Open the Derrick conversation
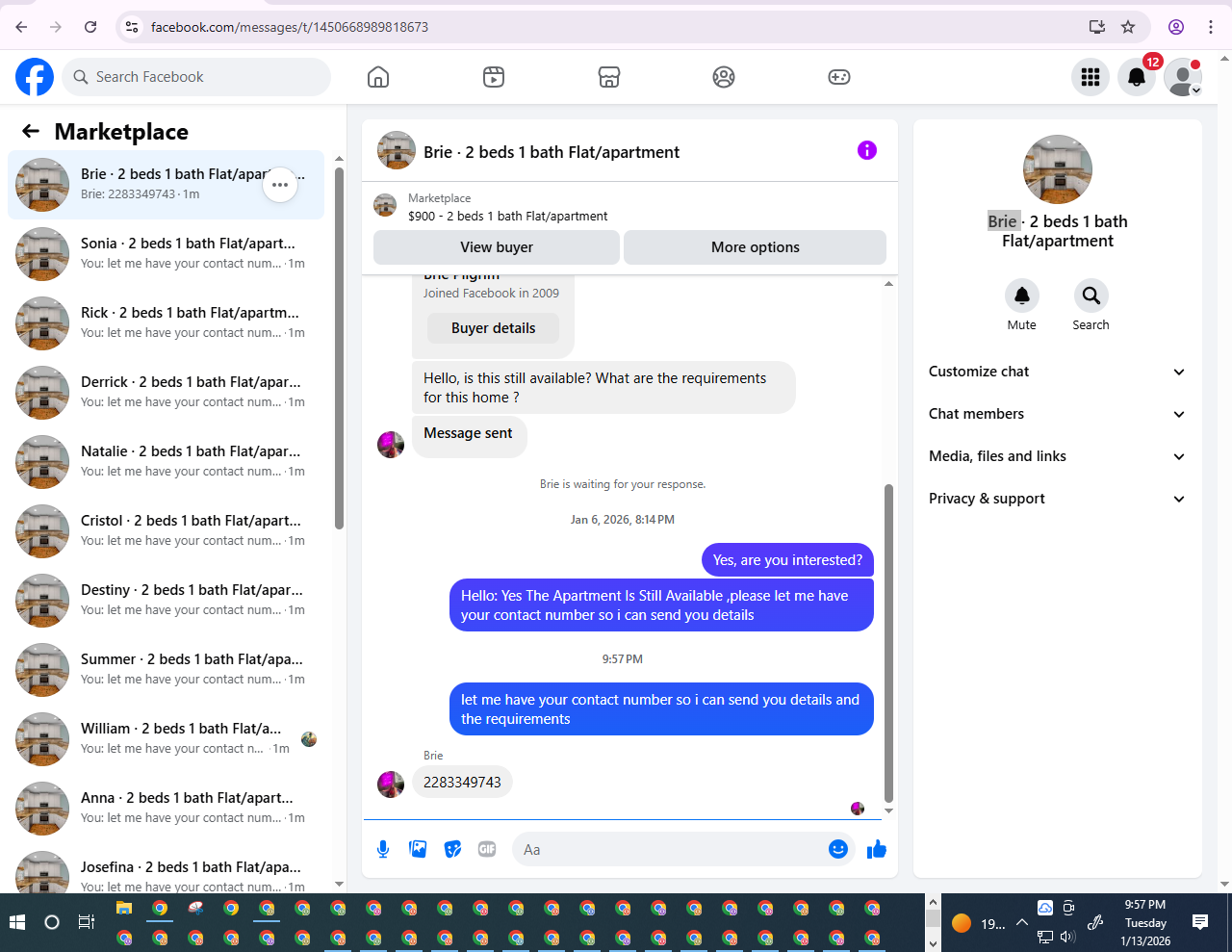 coord(166,393)
